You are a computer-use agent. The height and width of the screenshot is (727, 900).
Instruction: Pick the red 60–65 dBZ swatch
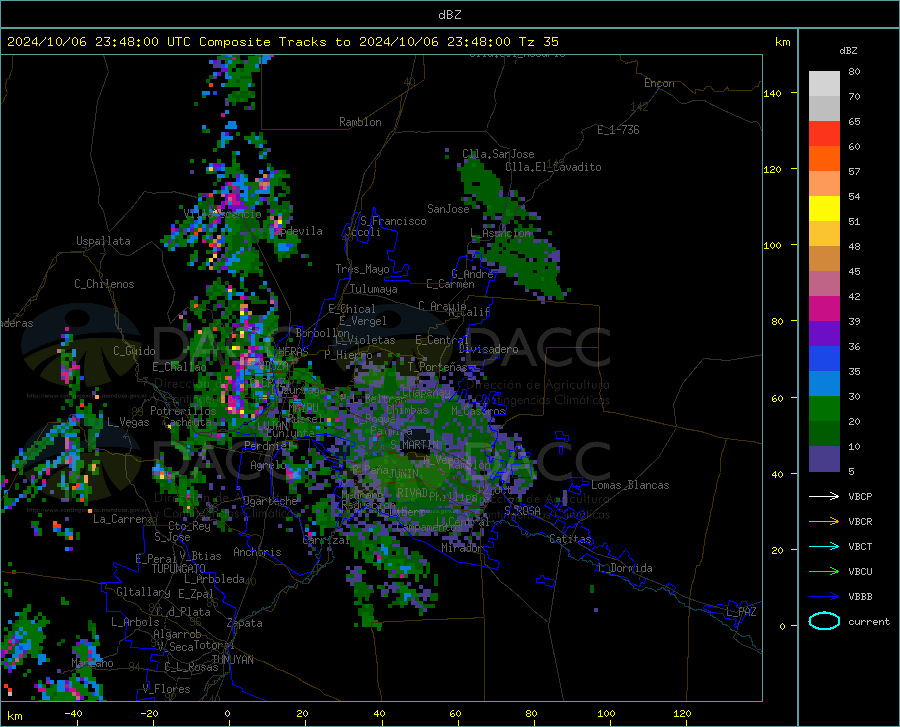click(824, 134)
